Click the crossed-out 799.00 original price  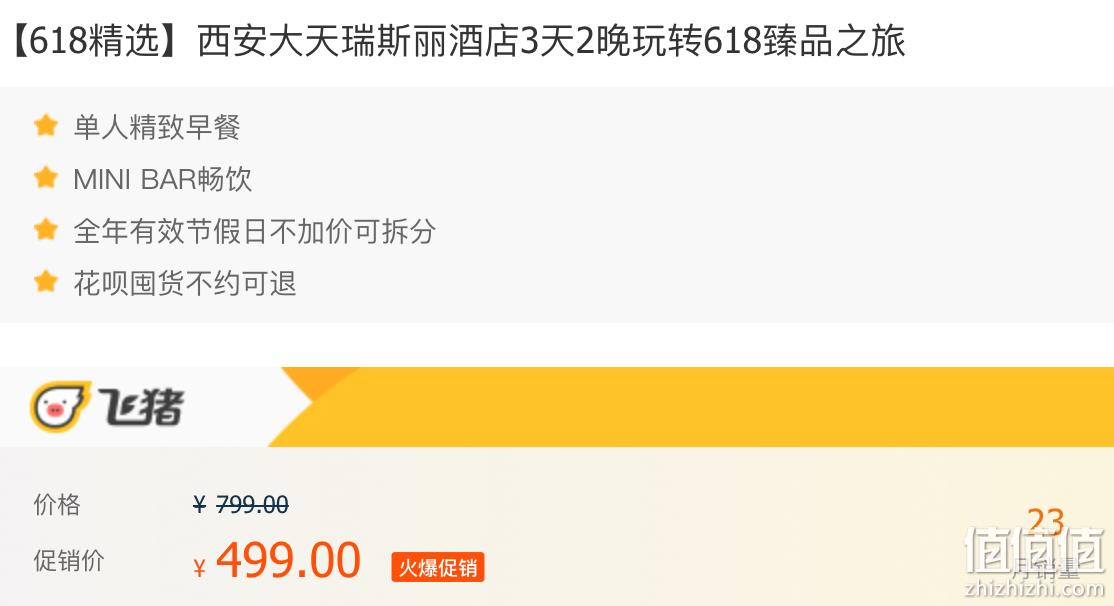[x=252, y=504]
